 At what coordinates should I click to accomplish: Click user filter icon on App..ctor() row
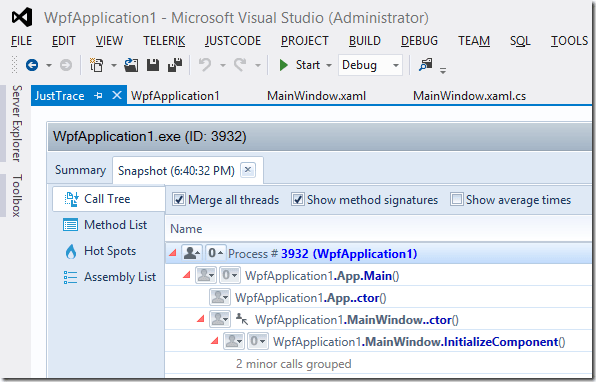[x=219, y=297]
